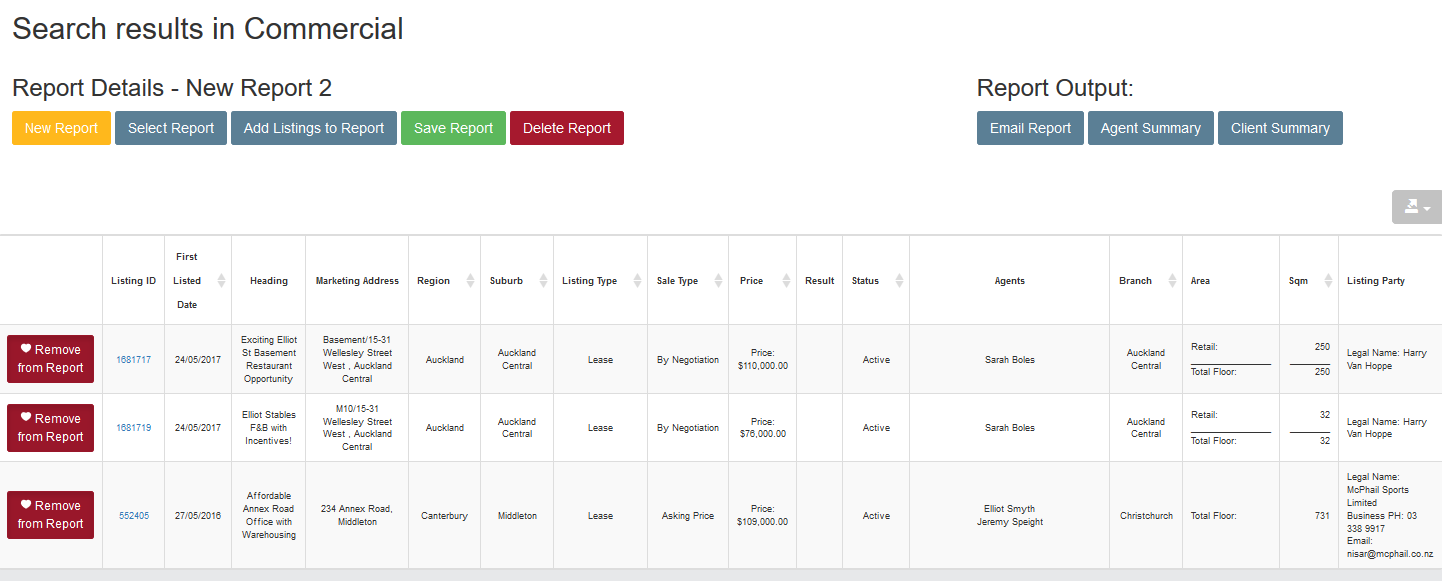This screenshot has height=581, width=1442.
Task: Email the report
Action: (x=1030, y=128)
